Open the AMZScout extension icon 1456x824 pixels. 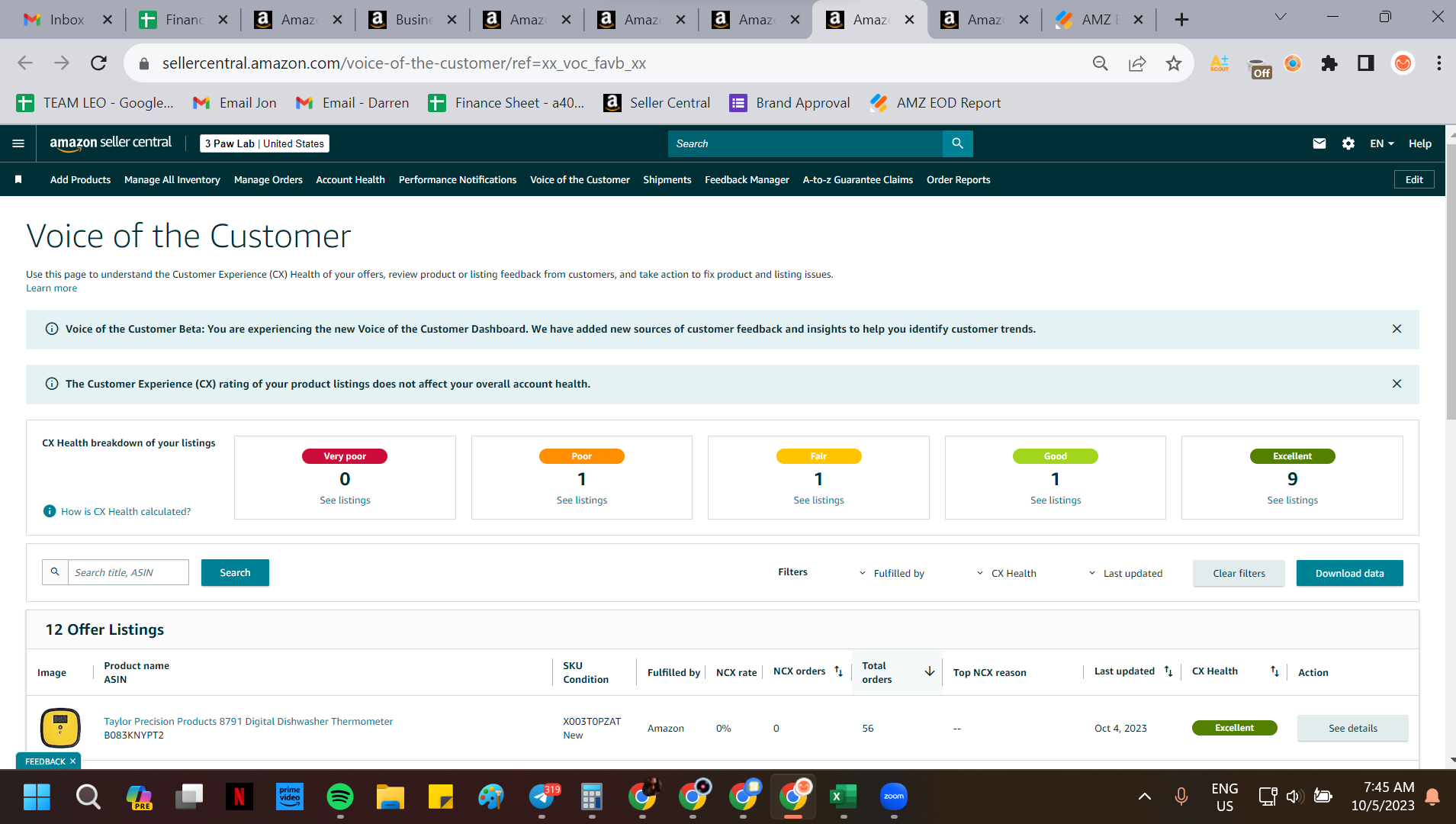point(1220,63)
